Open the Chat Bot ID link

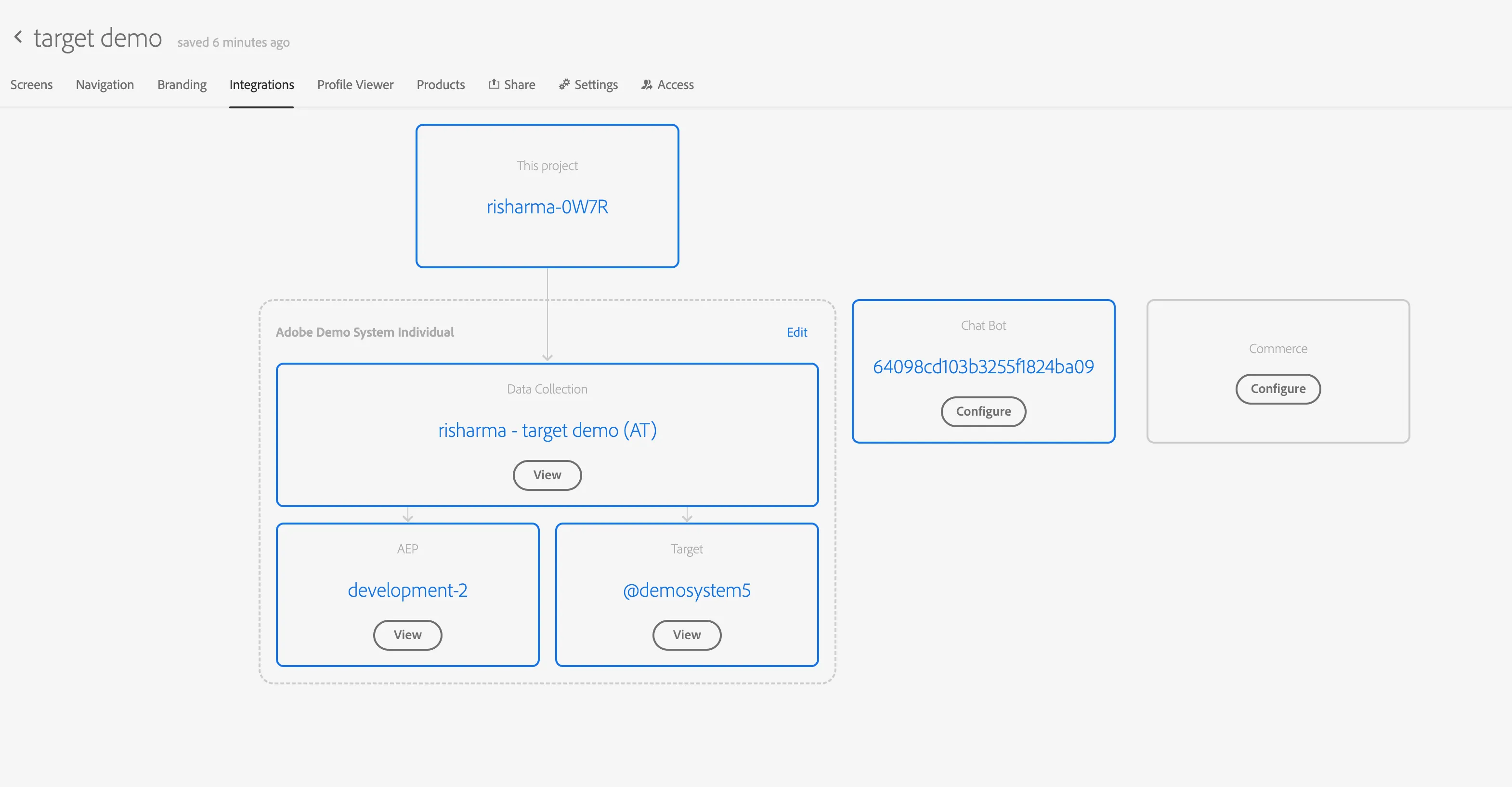(984, 367)
